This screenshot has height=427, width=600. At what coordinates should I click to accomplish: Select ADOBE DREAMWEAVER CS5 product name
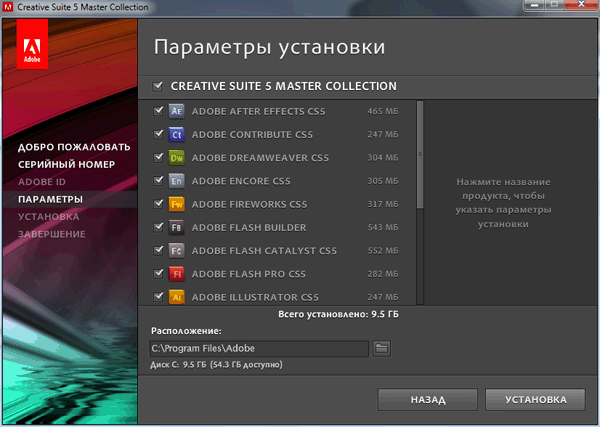260,158
